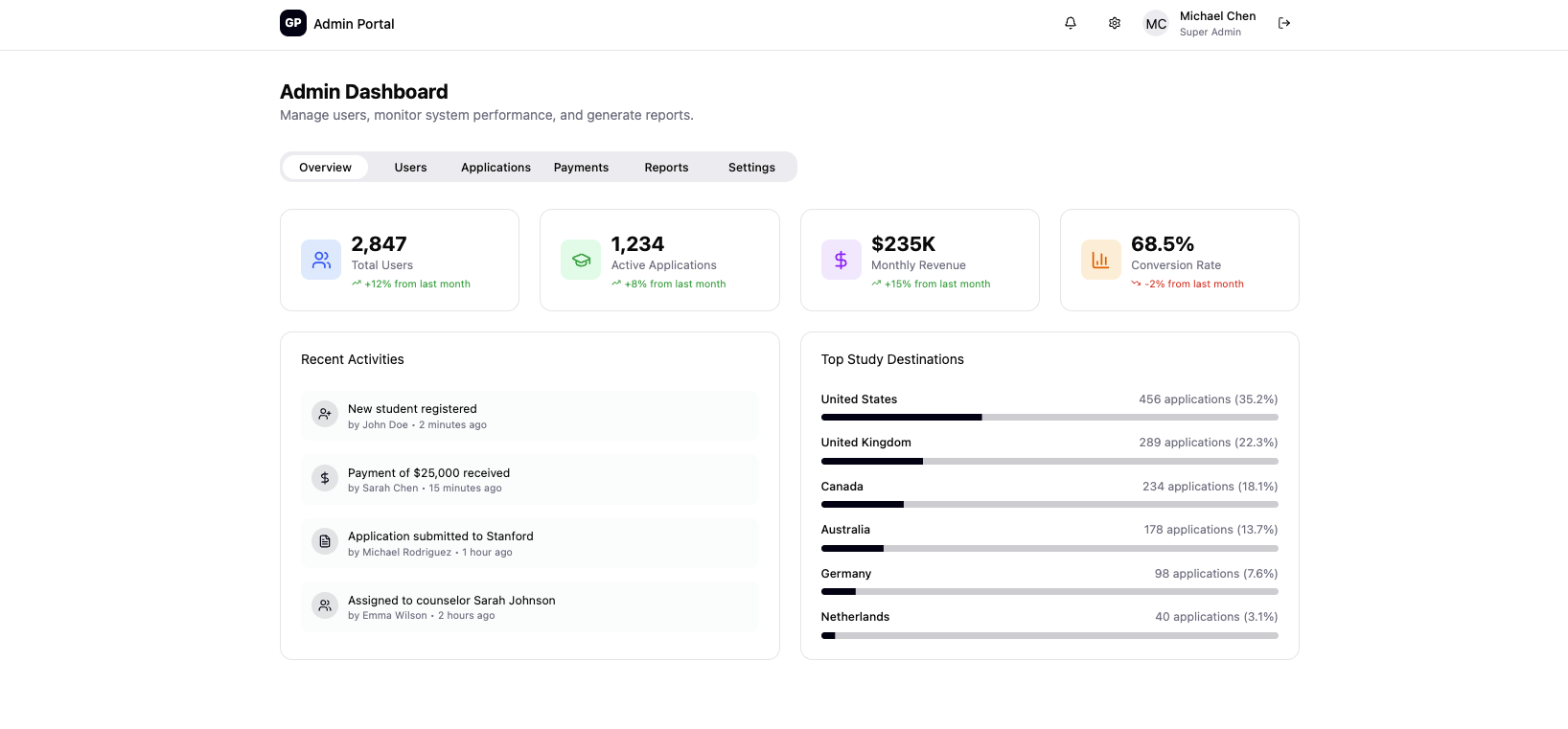Click the Active Applications graduation cap icon

pyautogui.click(x=581, y=260)
